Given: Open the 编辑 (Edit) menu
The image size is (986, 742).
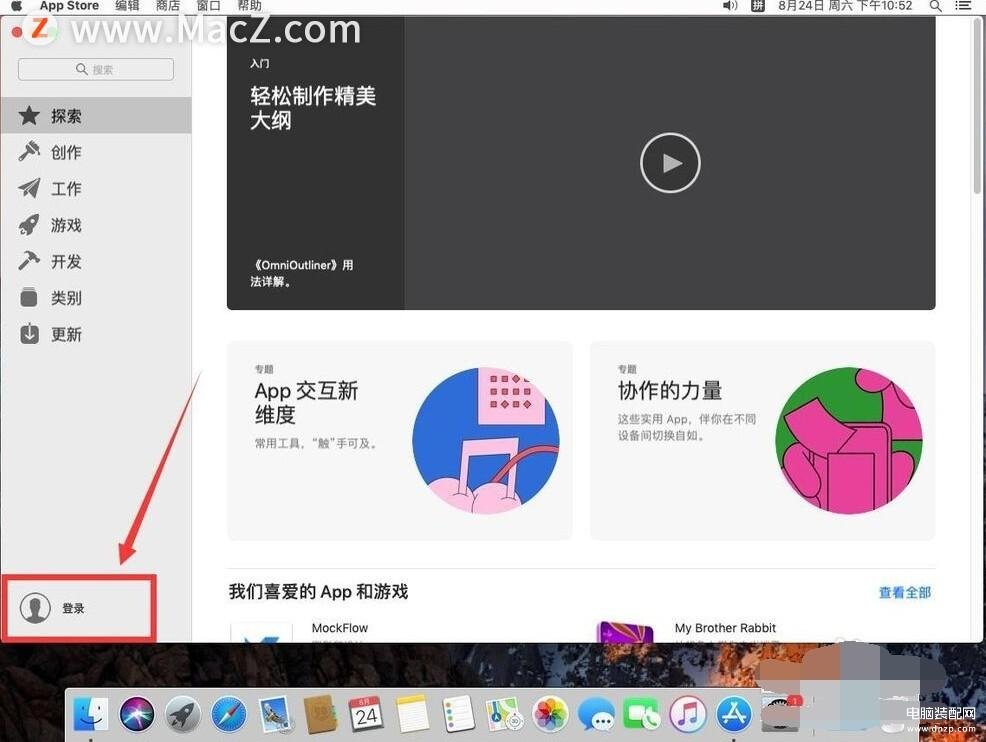Looking at the screenshot, I should [x=127, y=6].
